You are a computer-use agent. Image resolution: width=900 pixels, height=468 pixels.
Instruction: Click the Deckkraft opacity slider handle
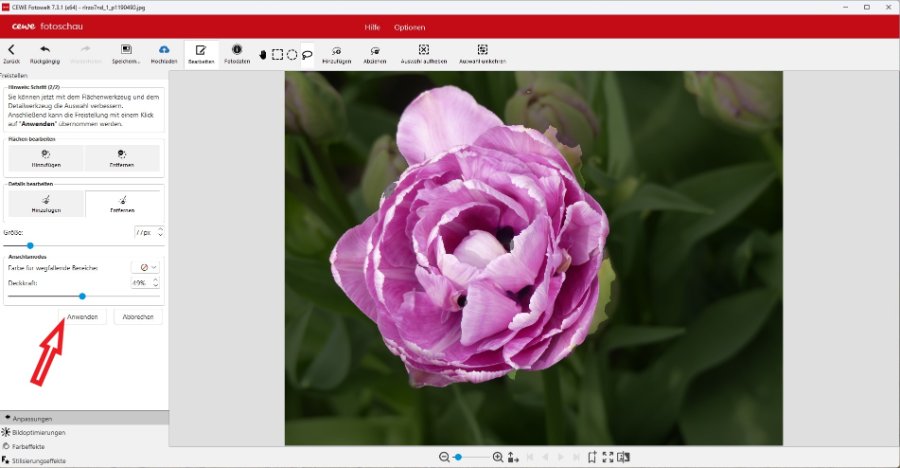coord(82,296)
